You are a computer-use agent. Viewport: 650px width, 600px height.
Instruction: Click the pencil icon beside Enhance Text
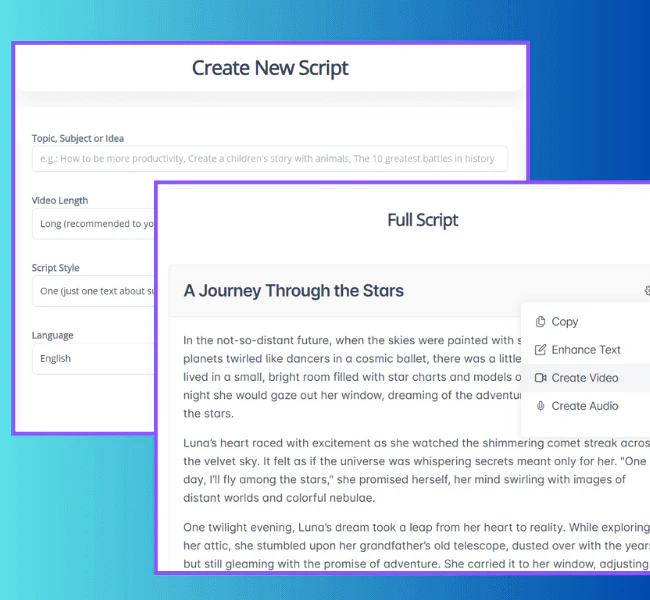(540, 350)
